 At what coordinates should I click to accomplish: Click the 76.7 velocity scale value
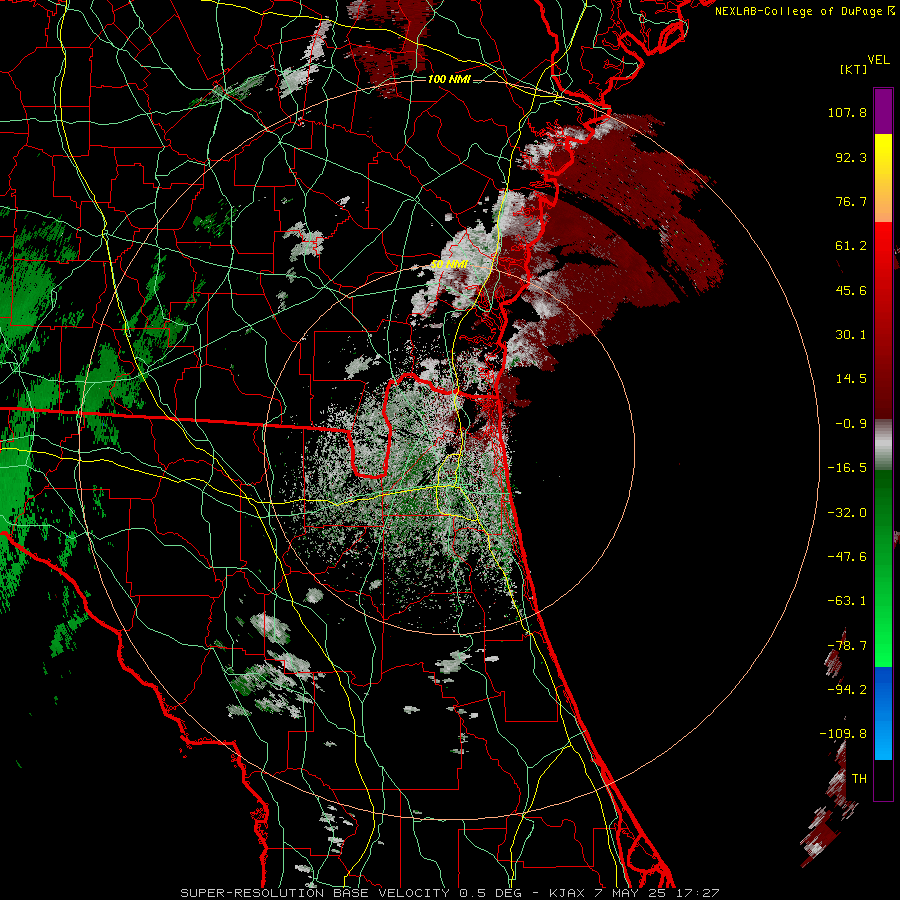851,201
